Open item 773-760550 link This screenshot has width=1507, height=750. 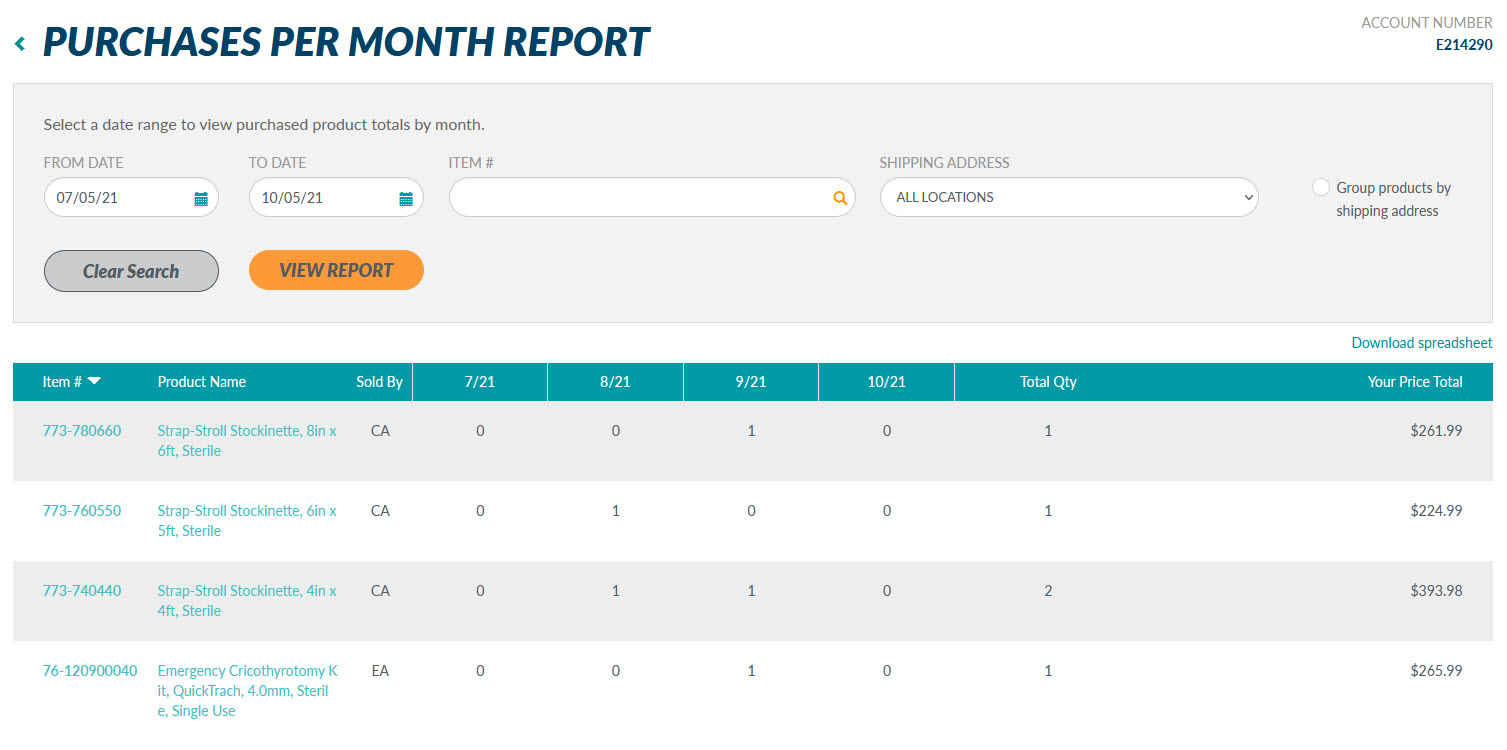pos(82,511)
